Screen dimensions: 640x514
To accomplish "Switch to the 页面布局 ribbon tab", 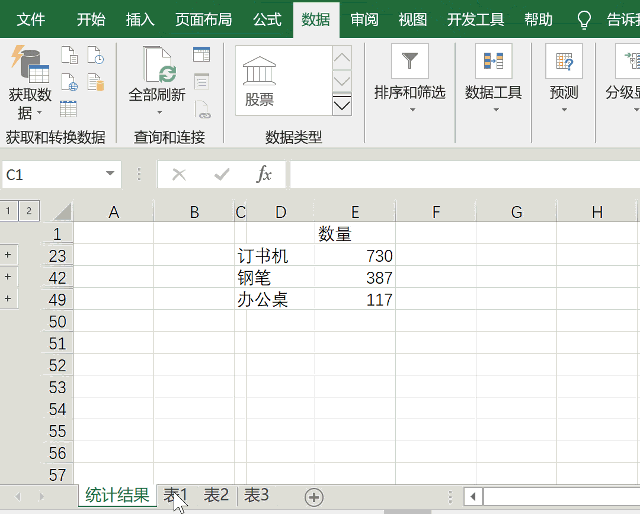I will (x=203, y=19).
